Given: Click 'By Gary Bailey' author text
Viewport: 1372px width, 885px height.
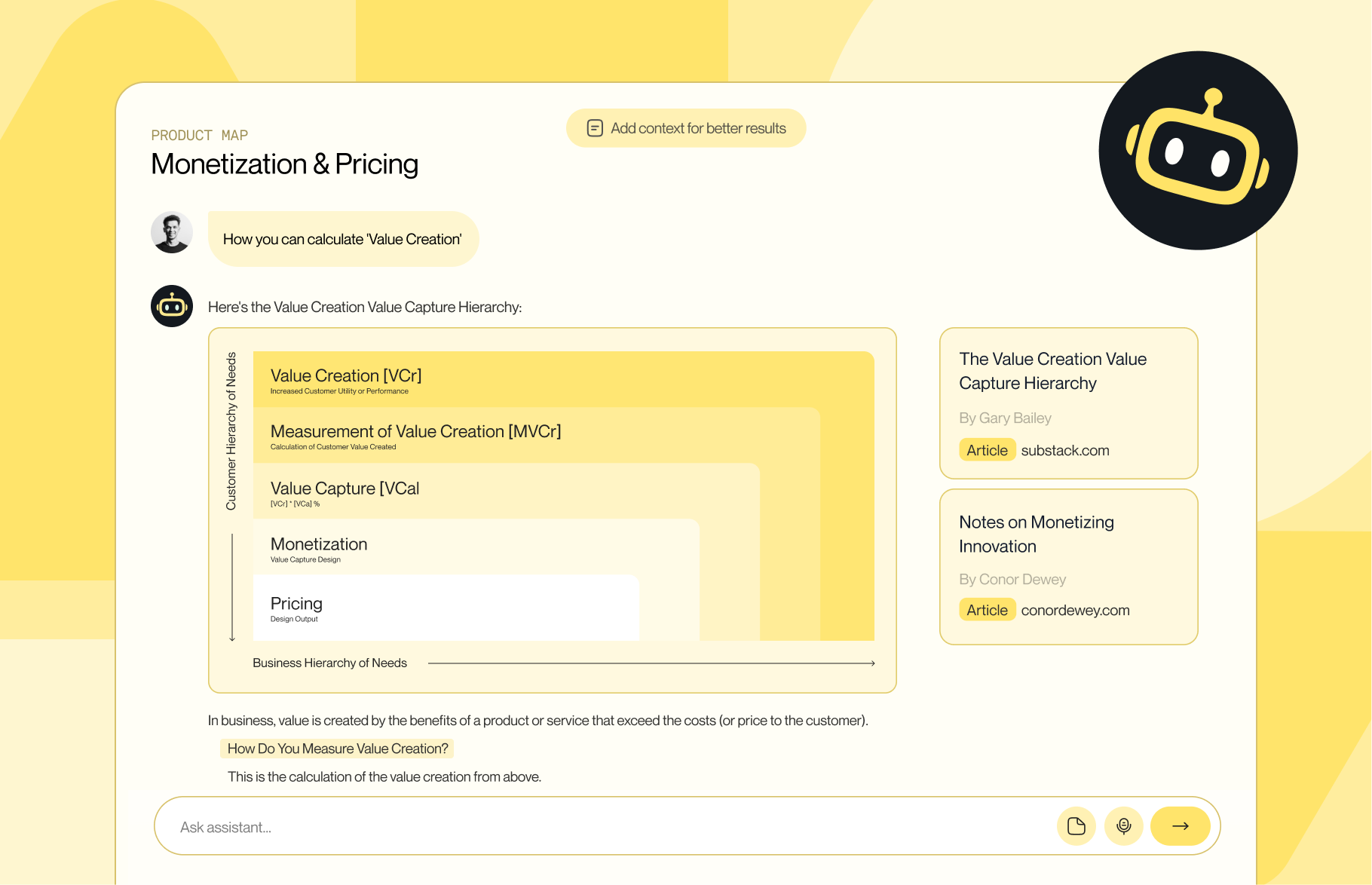Looking at the screenshot, I should point(1005,418).
